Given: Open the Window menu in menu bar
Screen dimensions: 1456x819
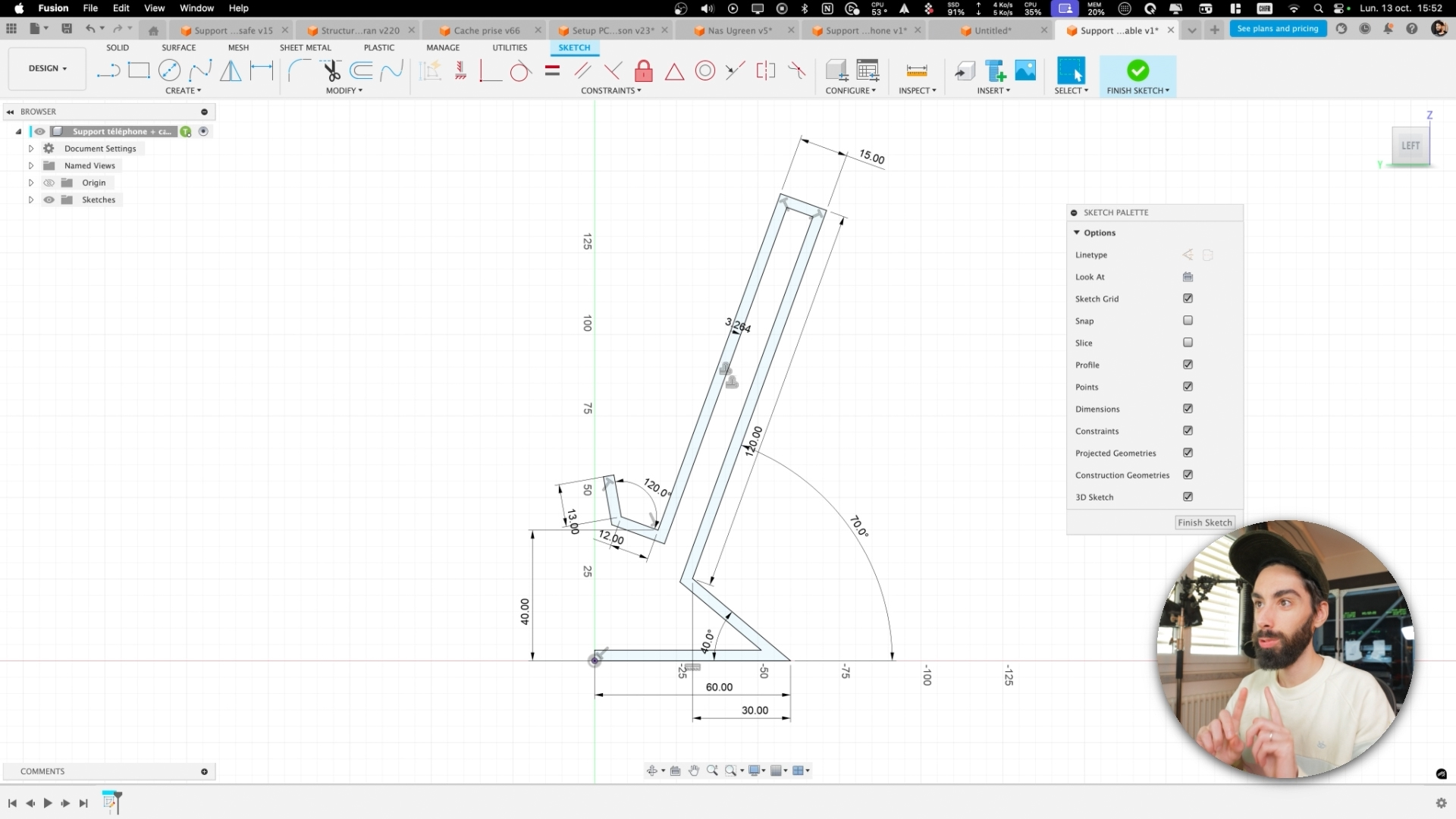Looking at the screenshot, I should [x=196, y=8].
